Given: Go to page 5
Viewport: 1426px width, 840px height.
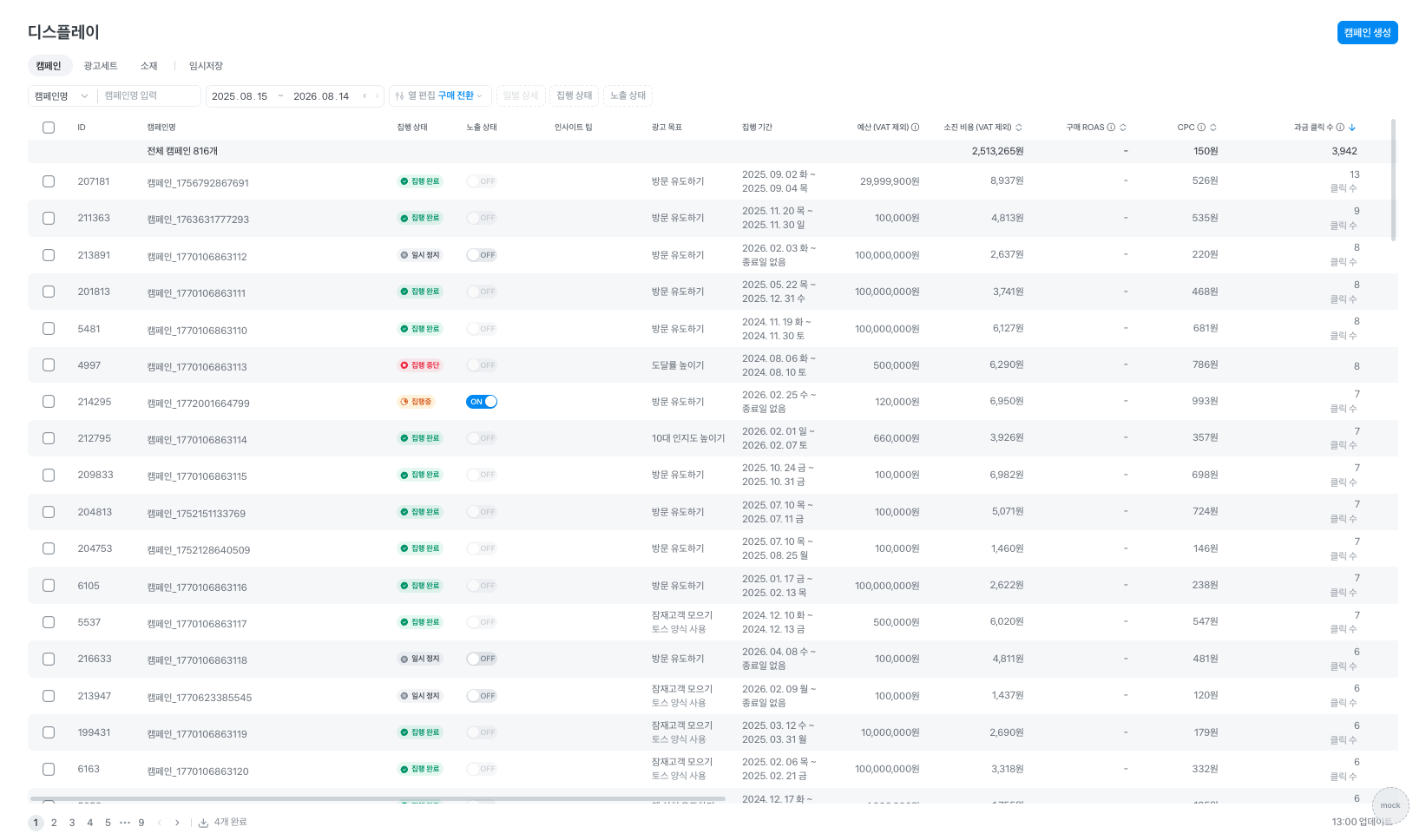Looking at the screenshot, I should (x=108, y=823).
